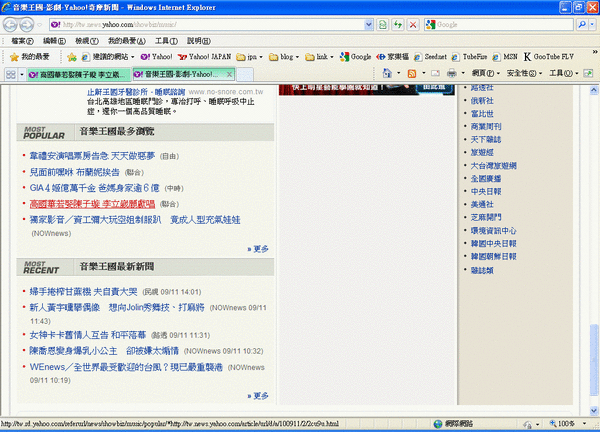Open the Yahoo! bookmark
This screenshot has height=432, width=600.
pyautogui.click(x=157, y=57)
